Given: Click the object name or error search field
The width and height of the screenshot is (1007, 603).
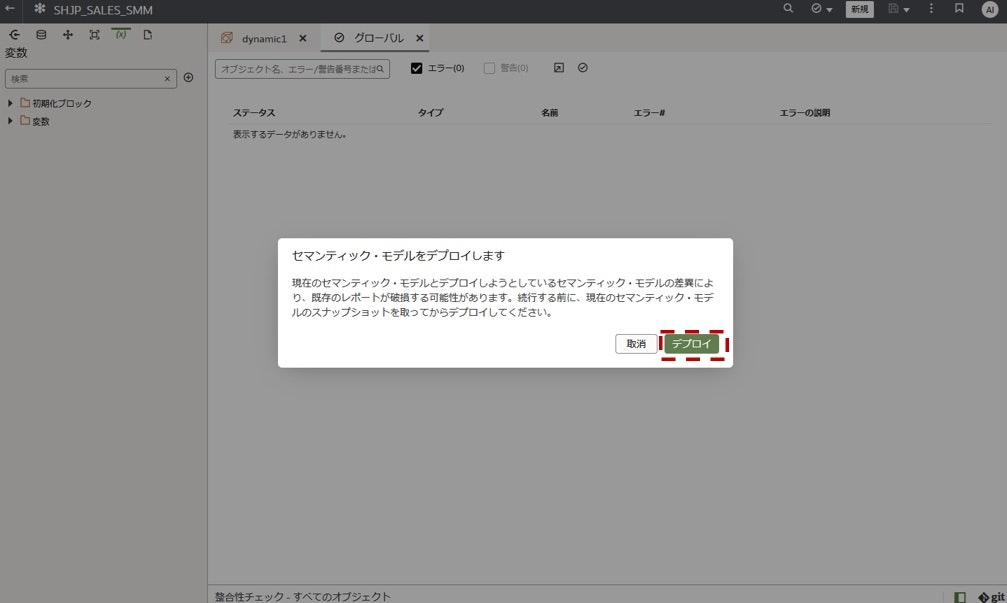Looking at the screenshot, I should [302, 69].
